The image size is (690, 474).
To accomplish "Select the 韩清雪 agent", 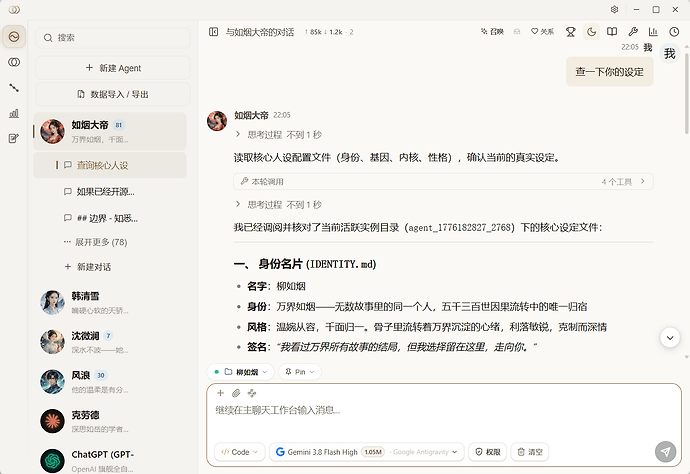I will point(110,302).
